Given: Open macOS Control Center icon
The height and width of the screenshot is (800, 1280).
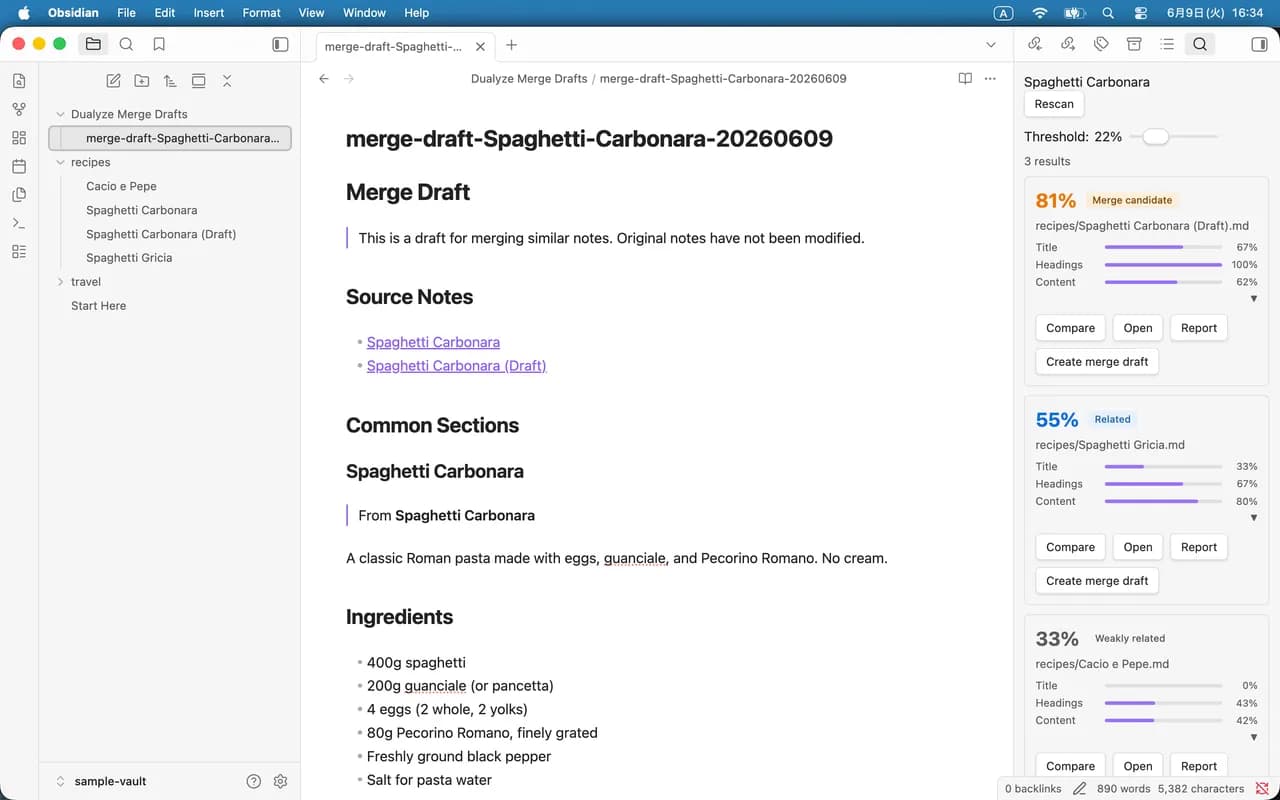Looking at the screenshot, I should [x=1140, y=13].
